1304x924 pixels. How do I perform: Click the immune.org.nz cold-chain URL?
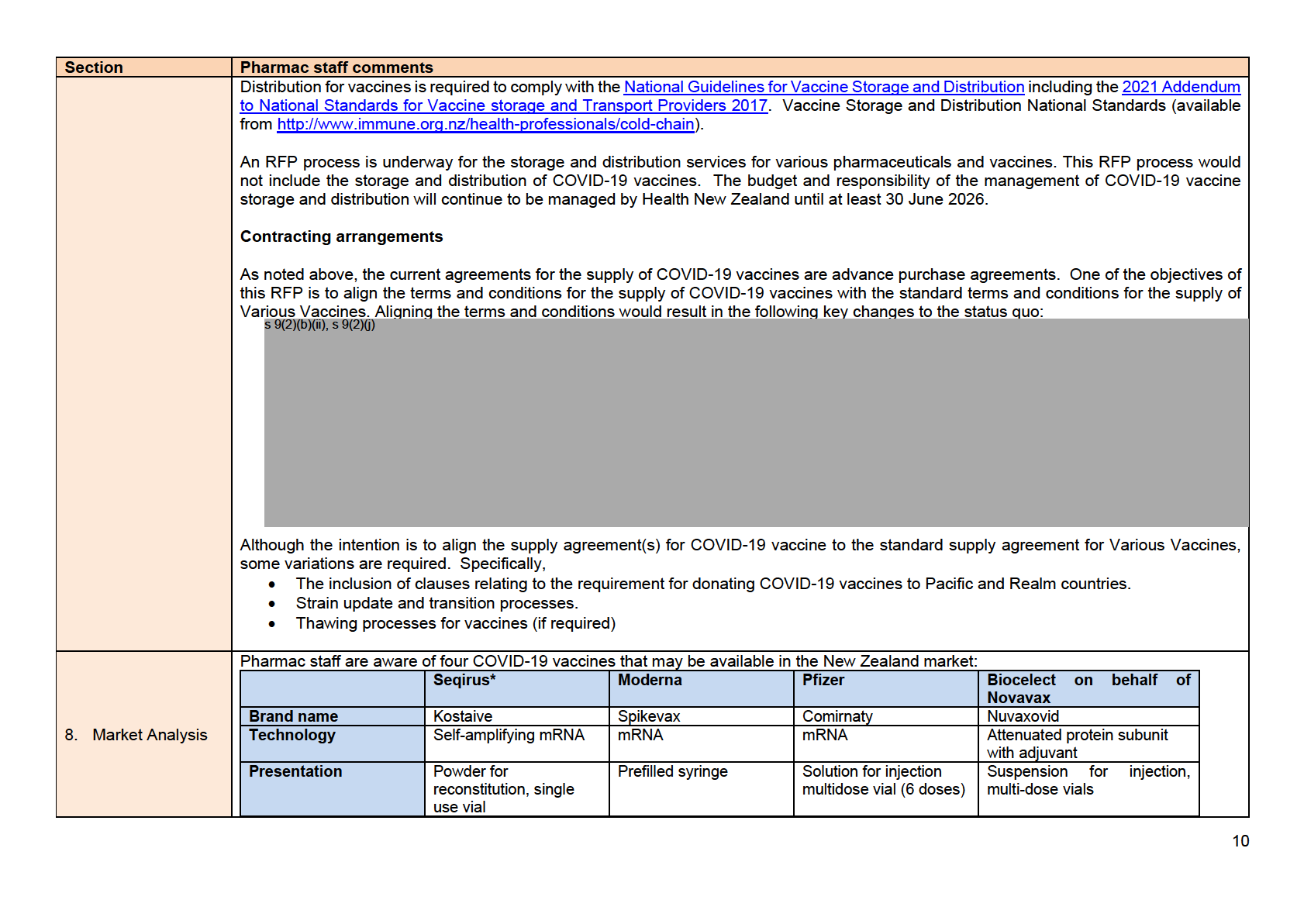pos(485,124)
